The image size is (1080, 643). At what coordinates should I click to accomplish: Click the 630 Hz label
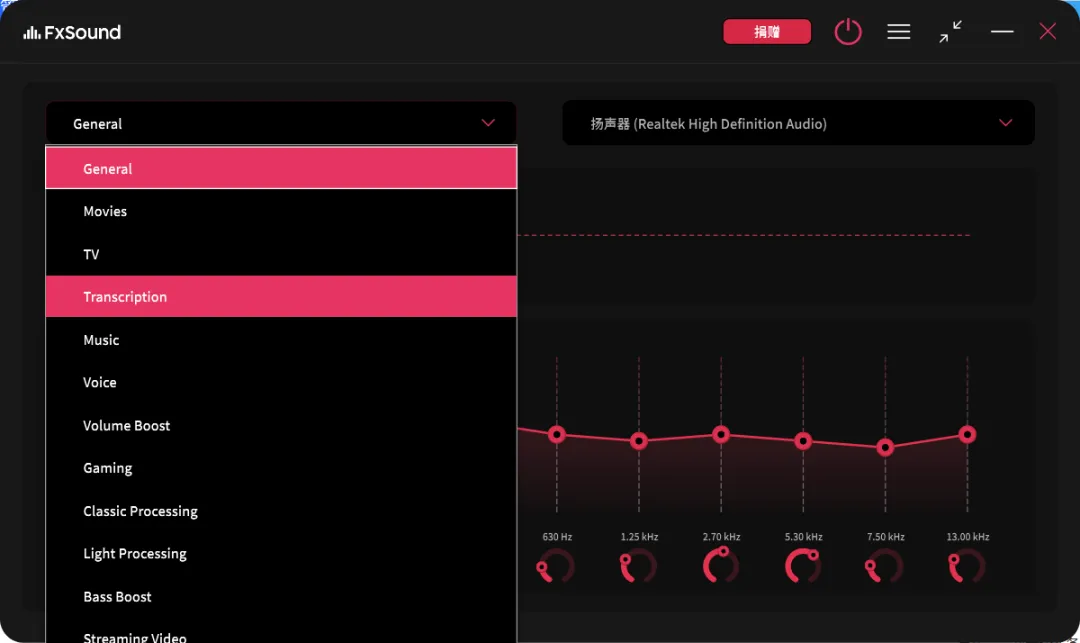557,537
